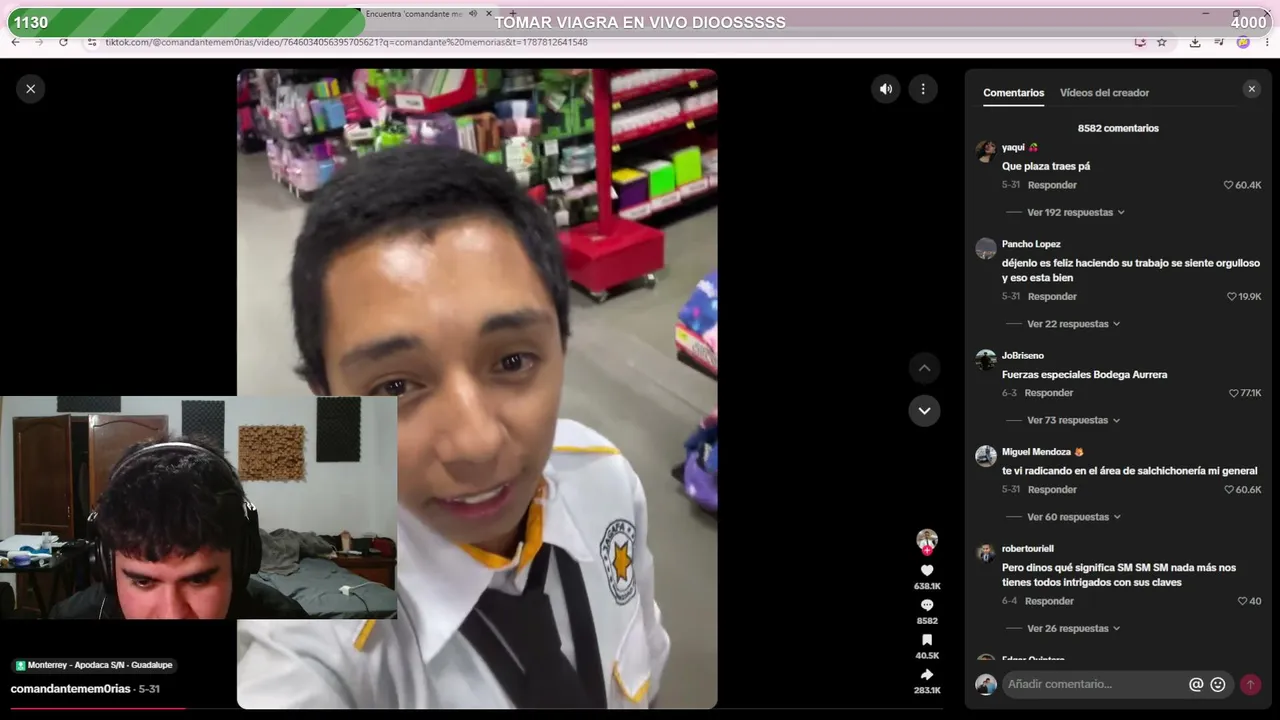The image size is (1280, 720).
Task: Post the comment with red arrow button
Action: (1250, 685)
